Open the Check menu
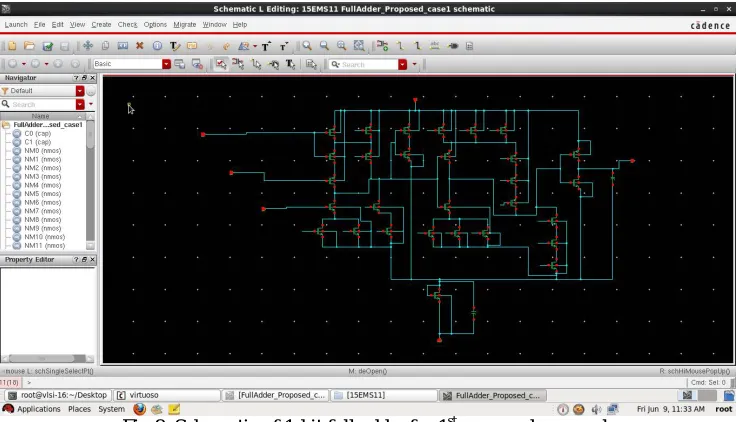 pos(128,24)
